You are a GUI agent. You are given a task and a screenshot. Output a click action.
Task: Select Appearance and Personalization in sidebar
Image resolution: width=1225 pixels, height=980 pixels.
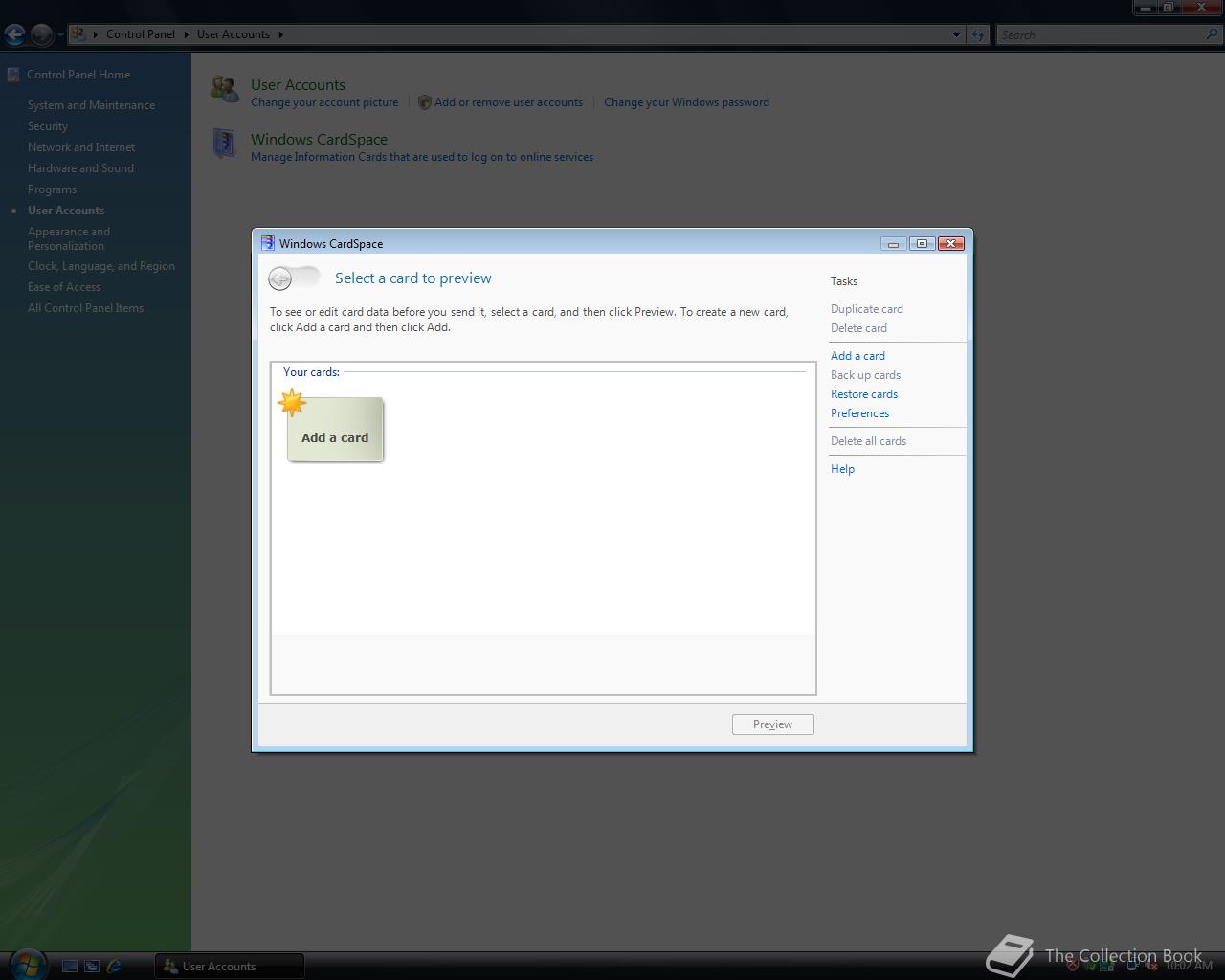point(69,238)
